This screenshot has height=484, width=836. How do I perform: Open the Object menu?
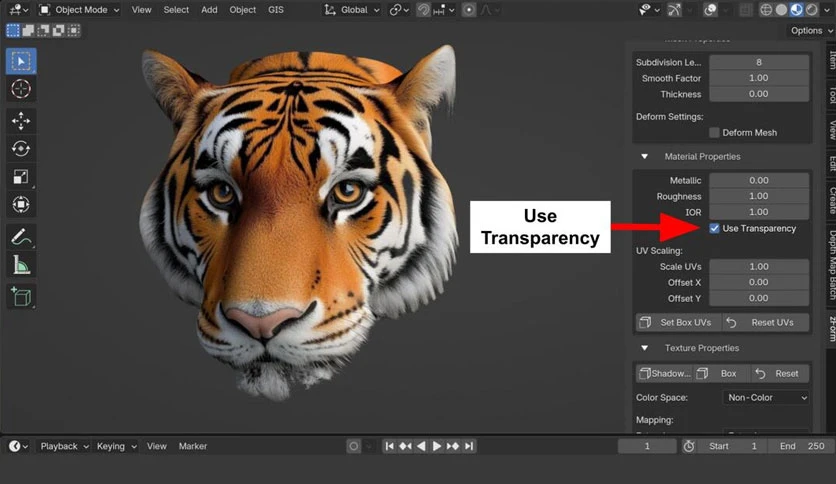[x=243, y=10]
